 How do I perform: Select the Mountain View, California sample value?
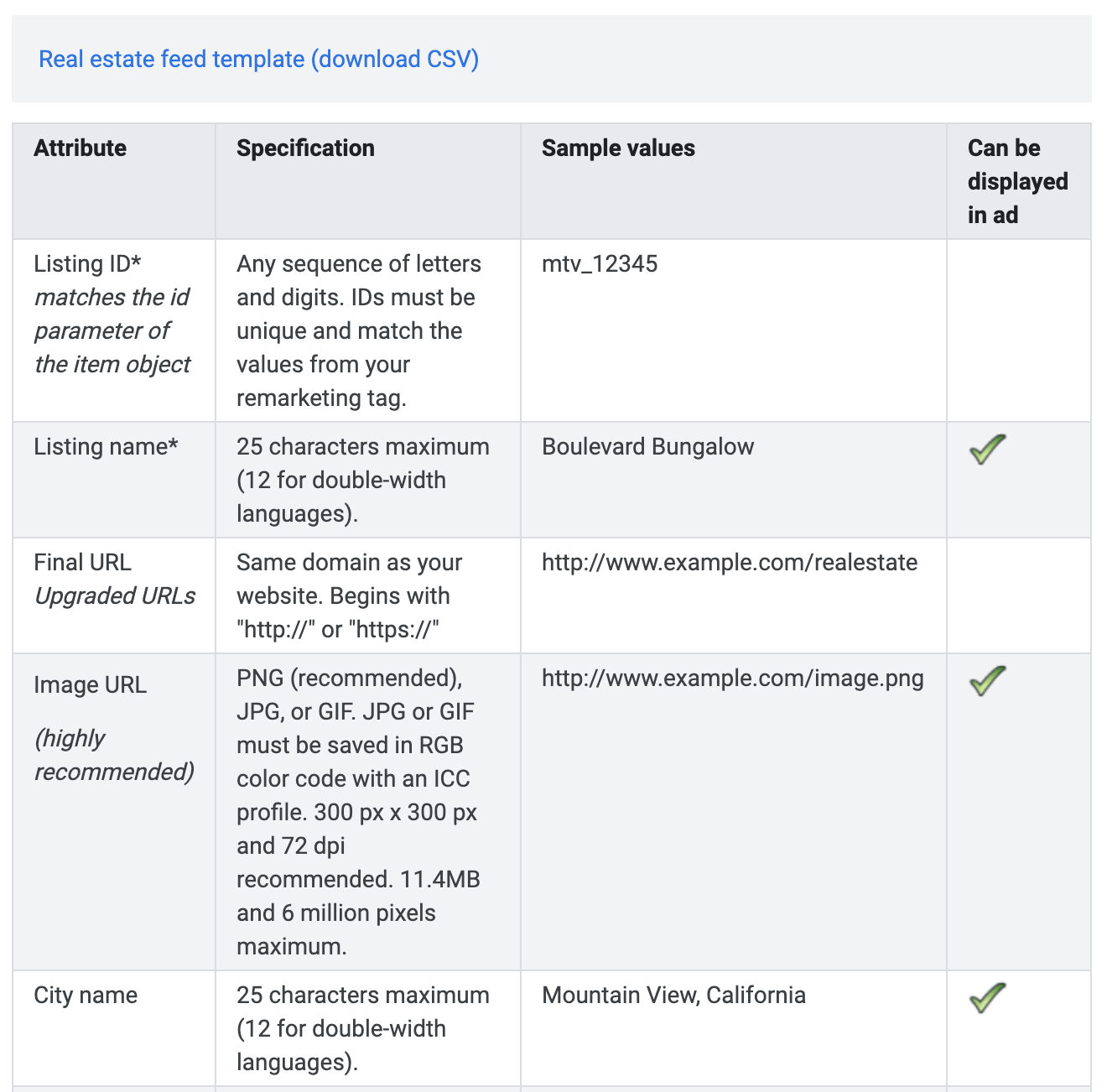tap(673, 996)
